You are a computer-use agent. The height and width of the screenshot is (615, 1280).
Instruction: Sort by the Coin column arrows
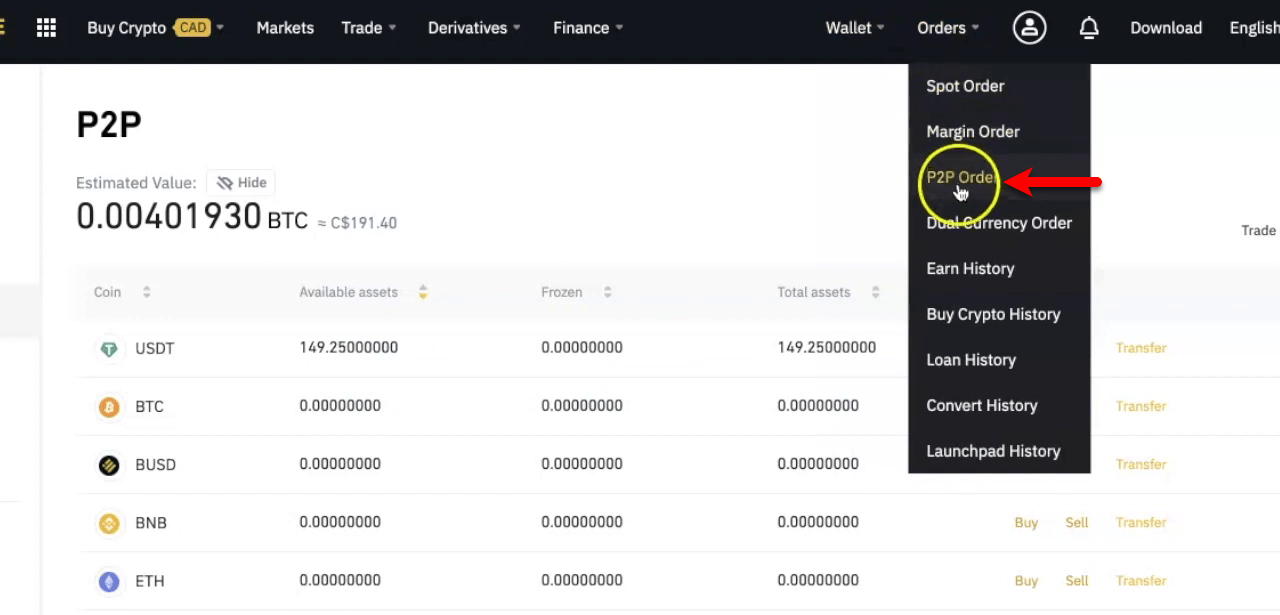pyautogui.click(x=146, y=292)
